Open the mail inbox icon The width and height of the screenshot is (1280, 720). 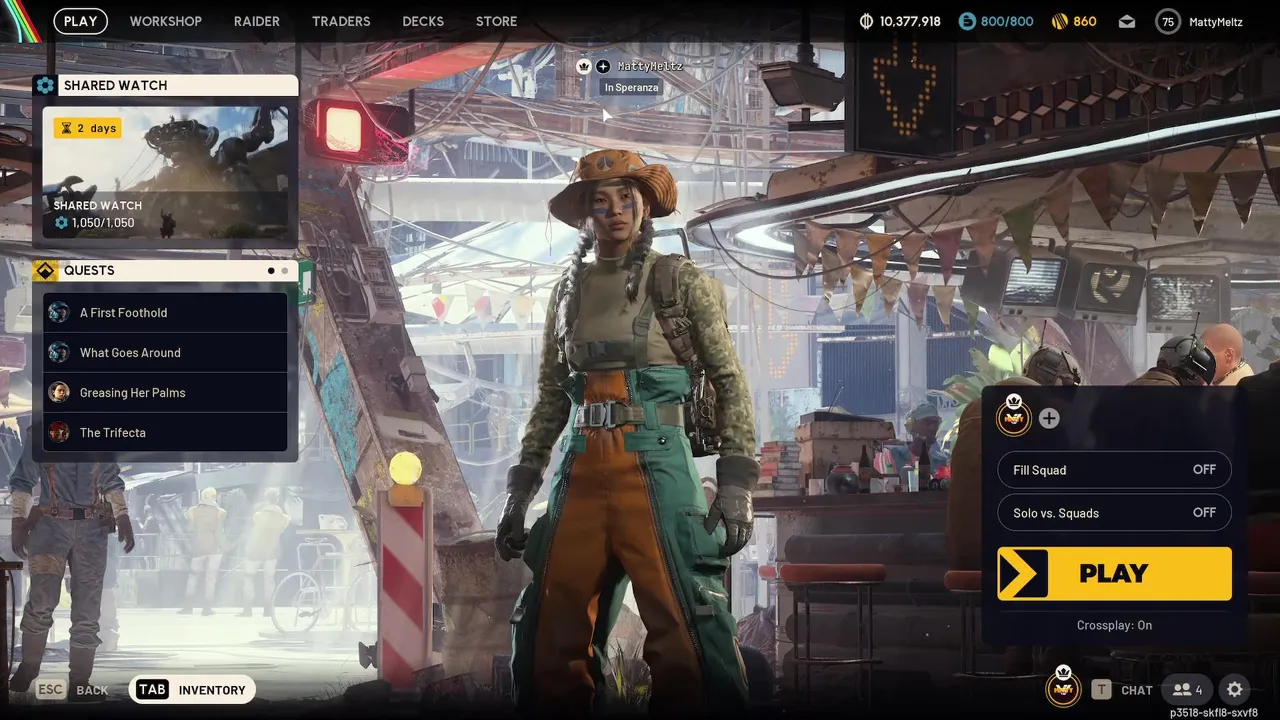1127,21
